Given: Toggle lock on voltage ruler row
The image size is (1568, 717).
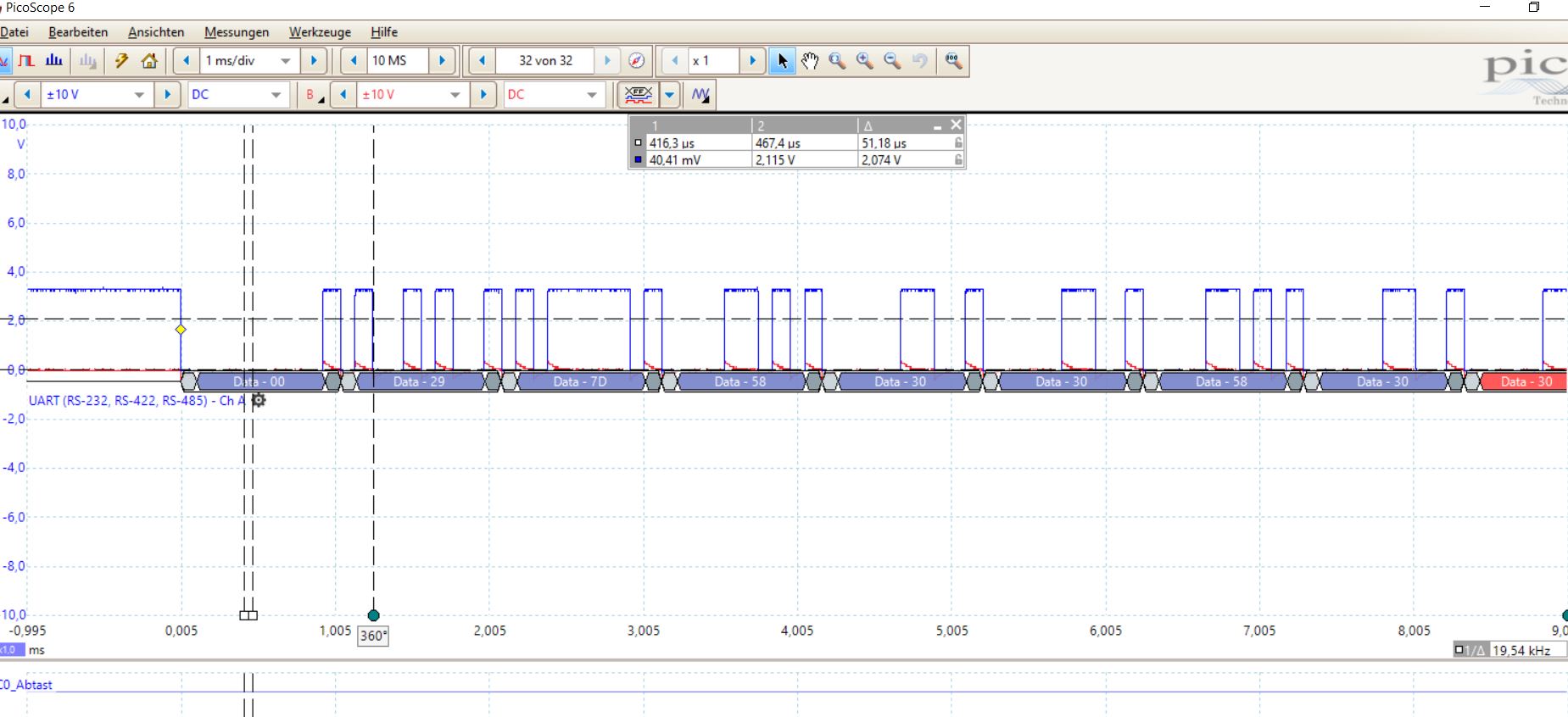Looking at the screenshot, I should tap(958, 159).
